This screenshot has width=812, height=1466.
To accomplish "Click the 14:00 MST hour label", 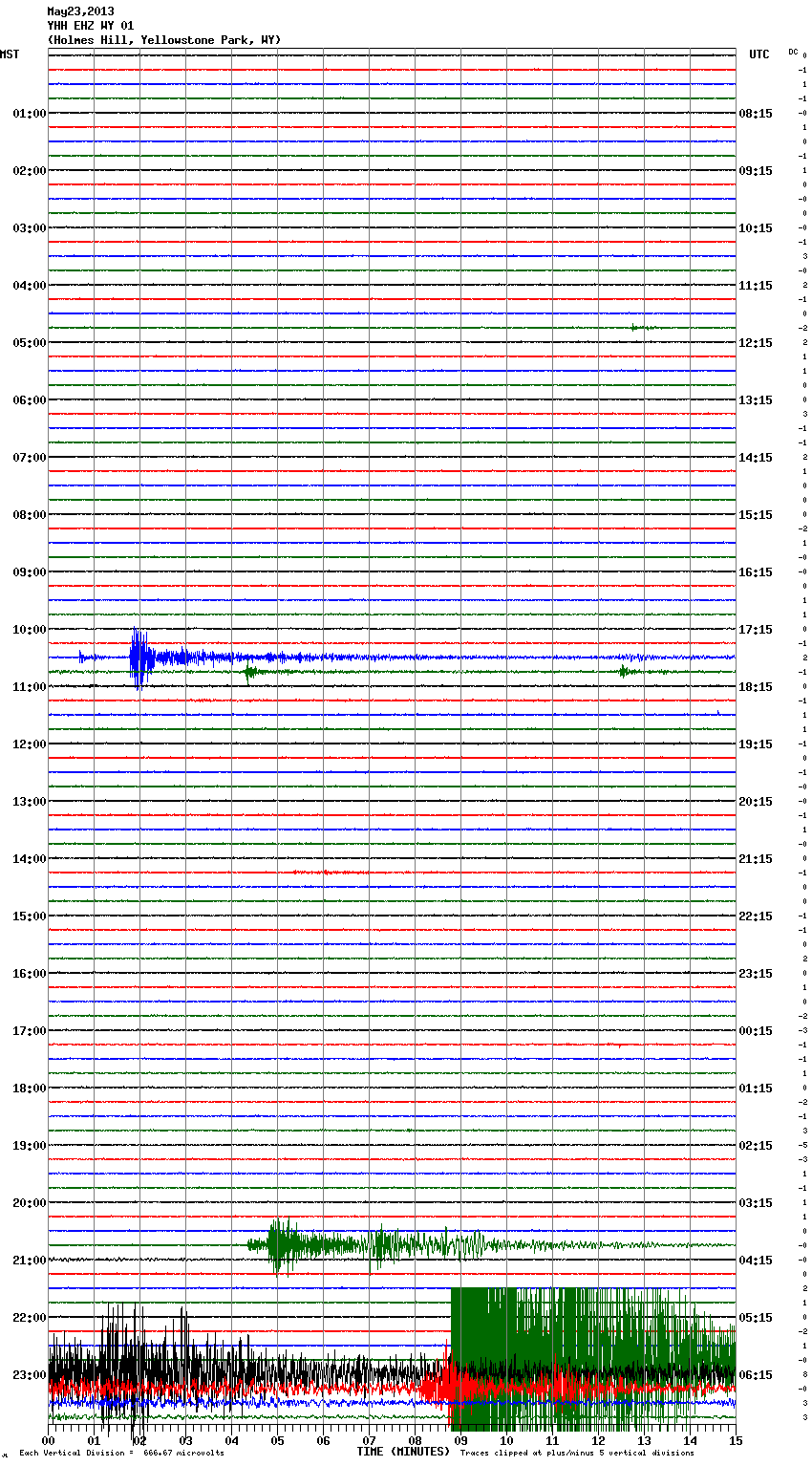I will (x=30, y=859).
